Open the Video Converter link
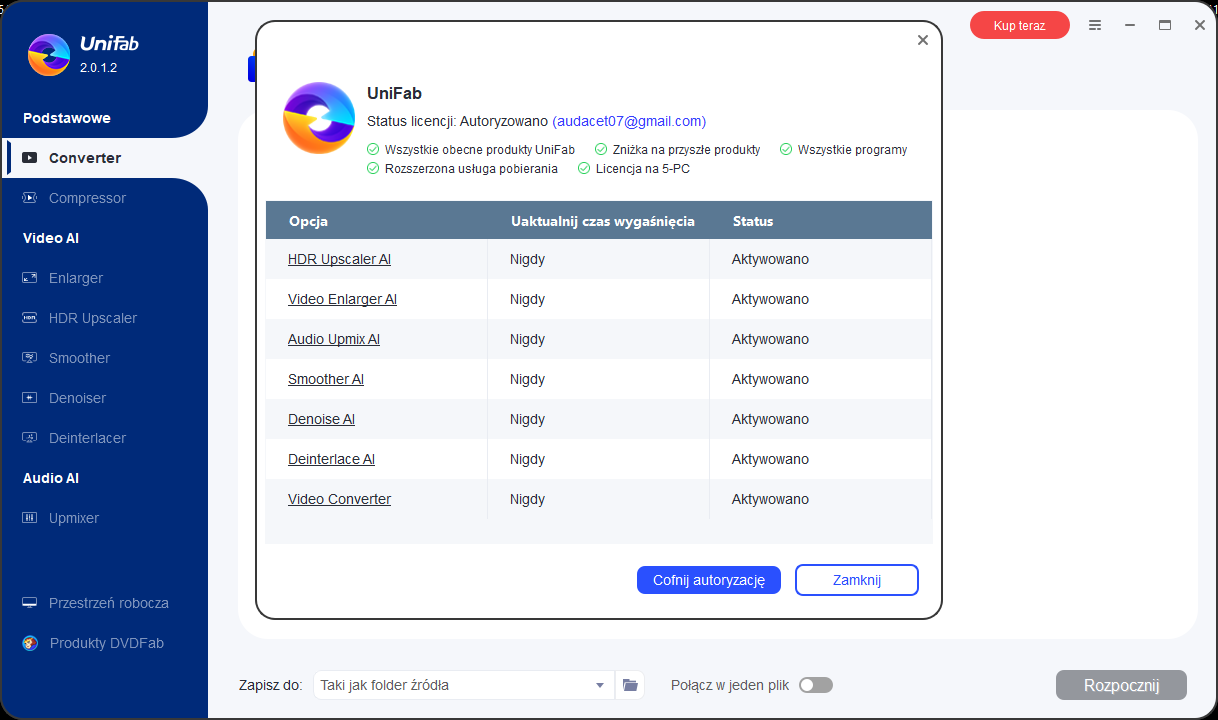1218x720 pixels. [339, 499]
